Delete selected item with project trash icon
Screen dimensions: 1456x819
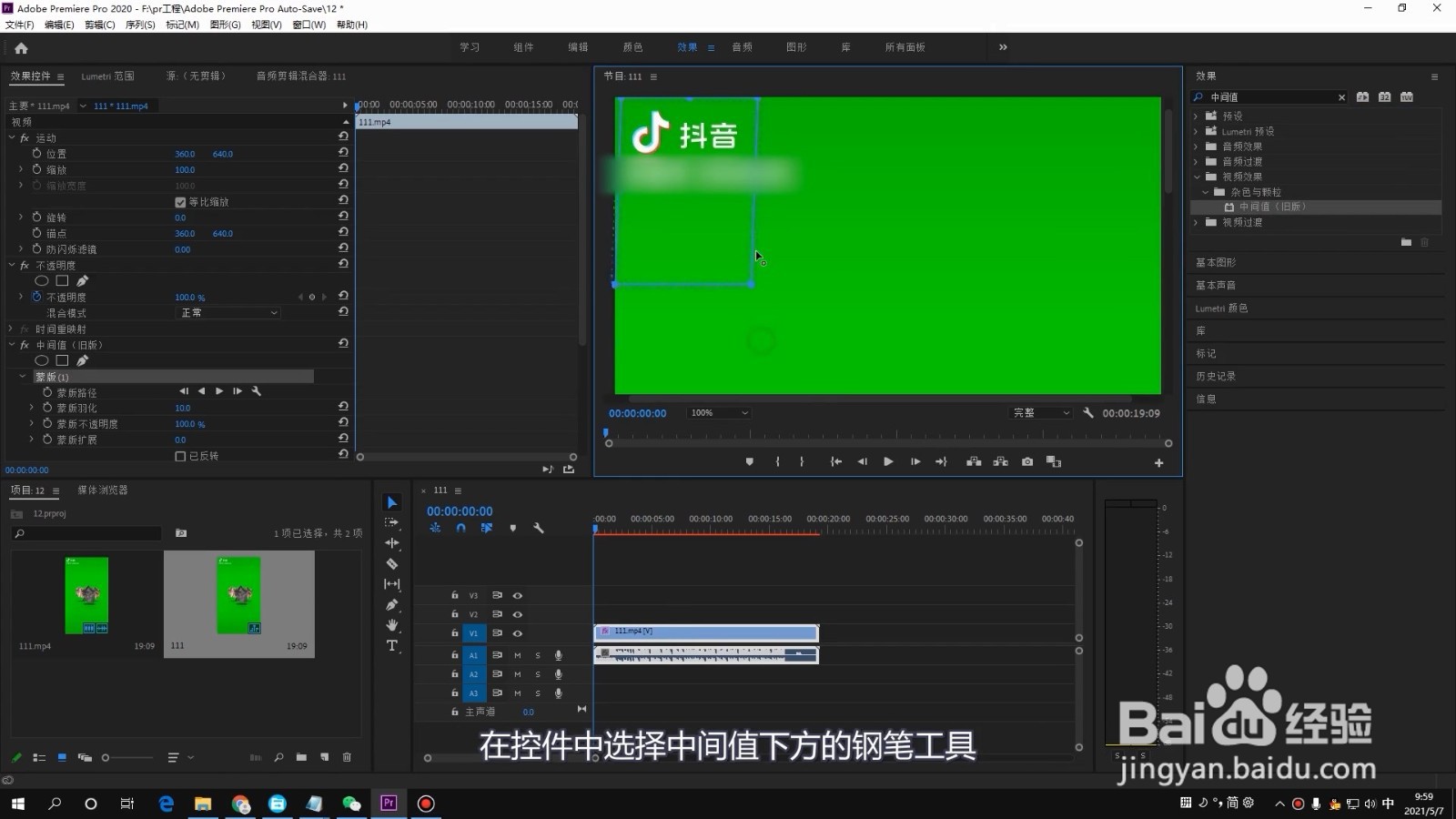pos(347,757)
